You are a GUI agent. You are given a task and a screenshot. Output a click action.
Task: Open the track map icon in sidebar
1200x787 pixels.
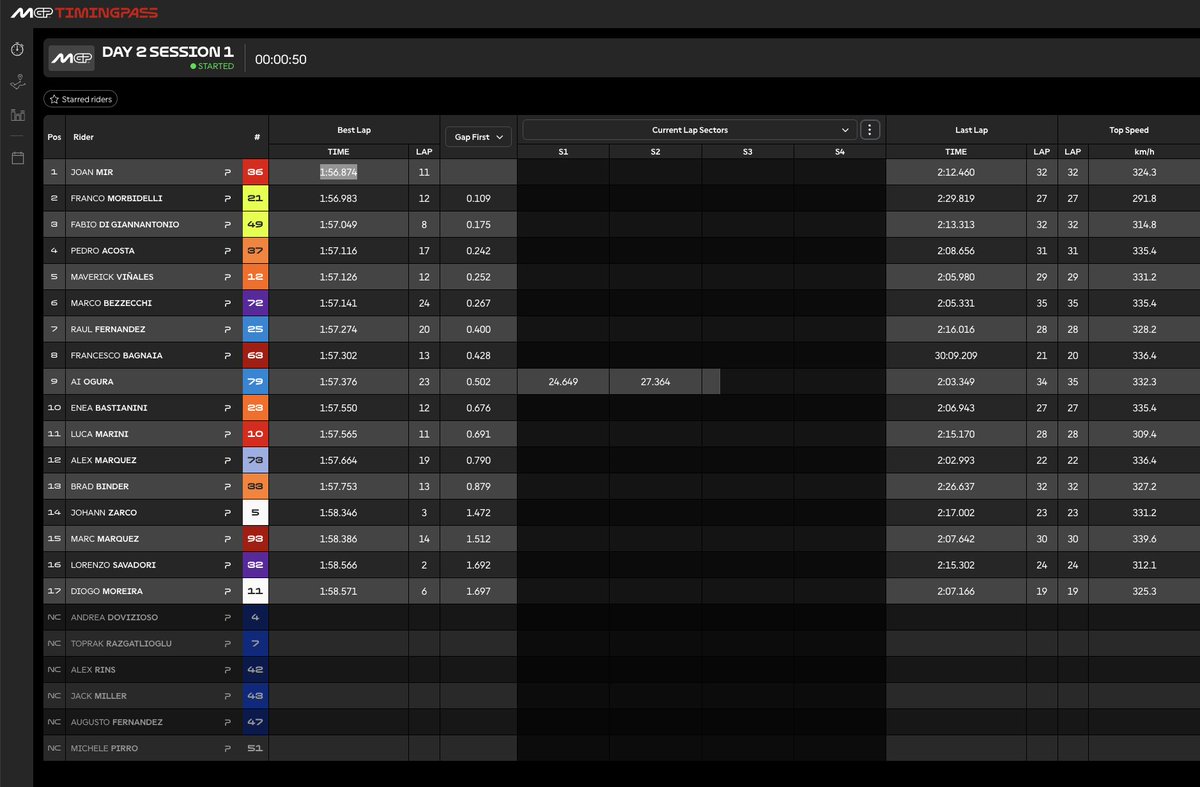click(x=17, y=82)
